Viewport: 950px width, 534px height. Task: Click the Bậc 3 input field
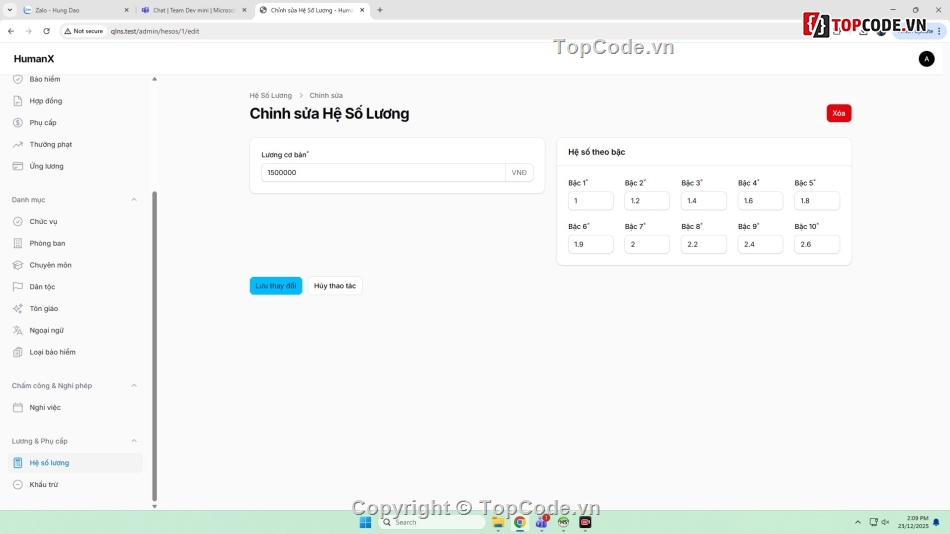click(x=703, y=201)
